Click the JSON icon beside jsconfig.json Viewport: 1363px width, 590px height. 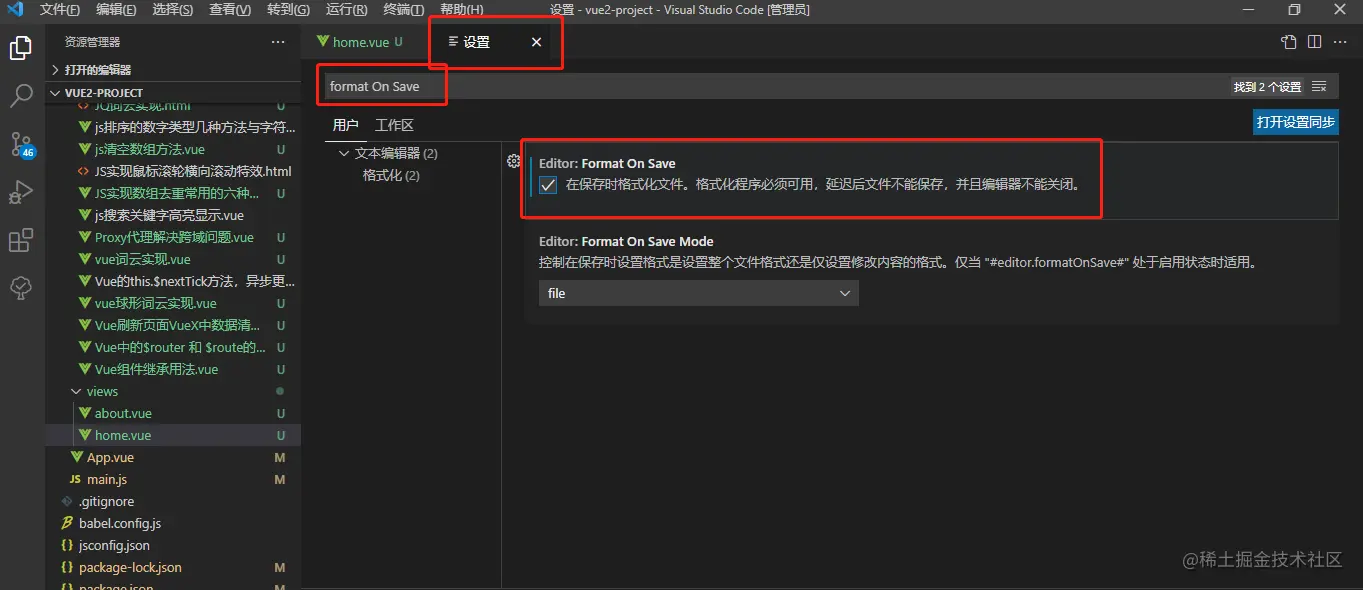click(x=67, y=545)
